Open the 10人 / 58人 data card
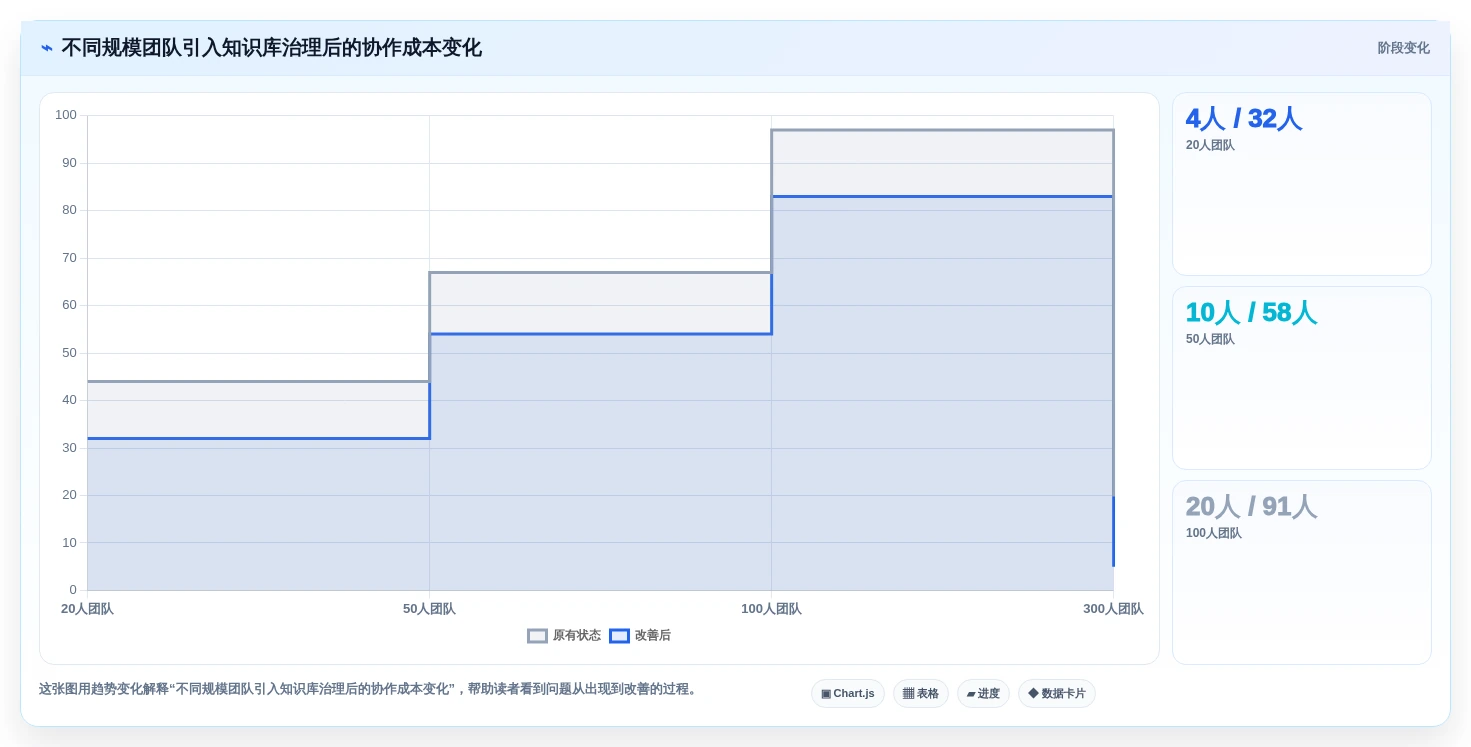Screen dimensions: 1471x747 click(x=1301, y=378)
